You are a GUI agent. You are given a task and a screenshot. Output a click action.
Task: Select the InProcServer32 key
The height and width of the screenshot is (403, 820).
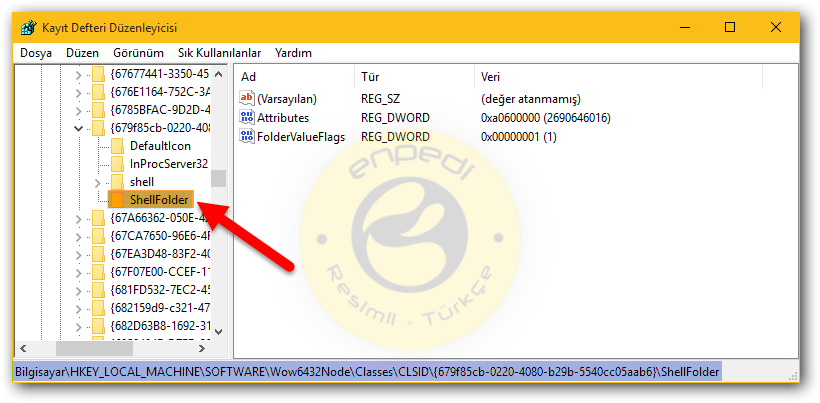click(x=169, y=164)
